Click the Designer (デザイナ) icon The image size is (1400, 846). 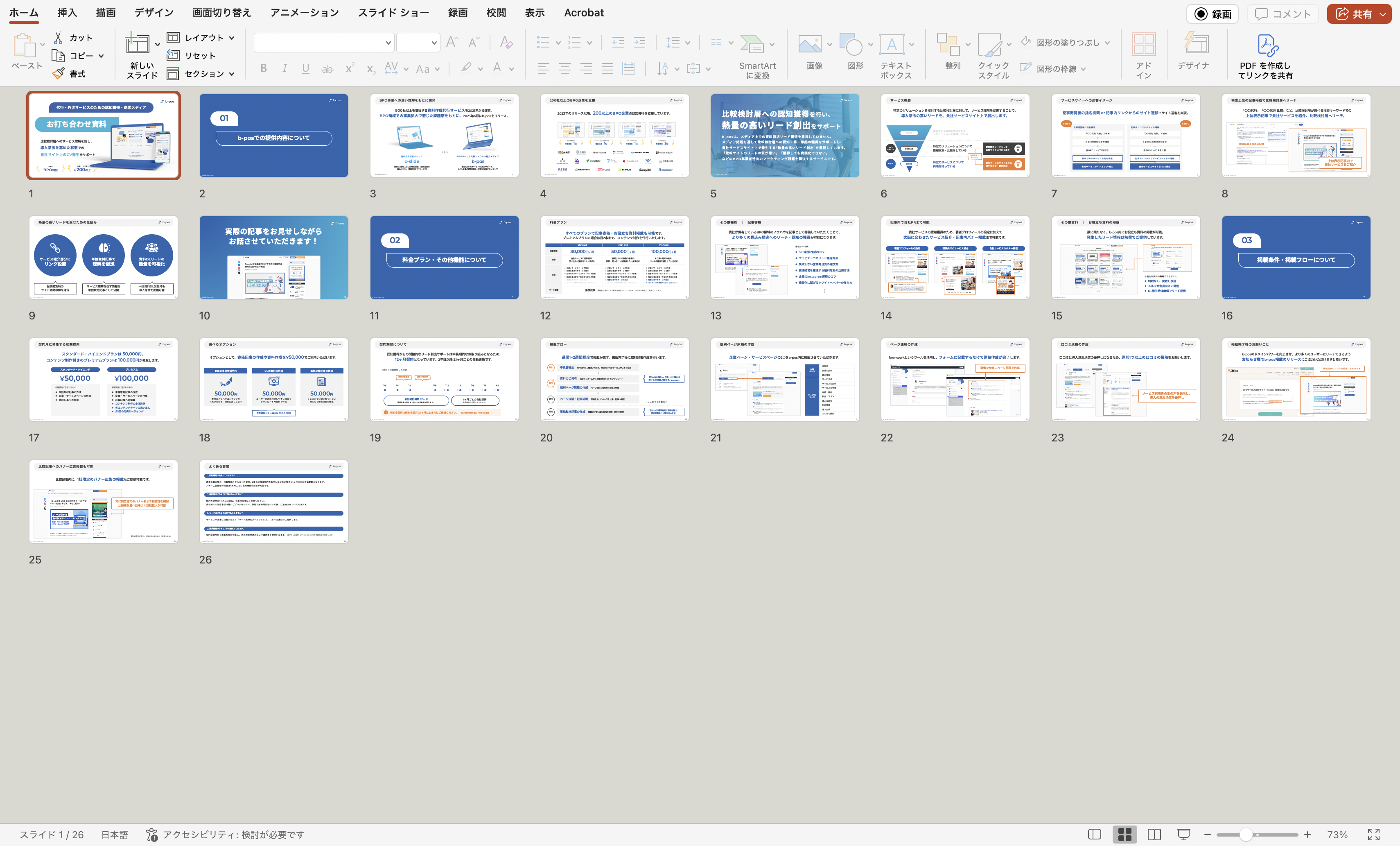point(1195,44)
